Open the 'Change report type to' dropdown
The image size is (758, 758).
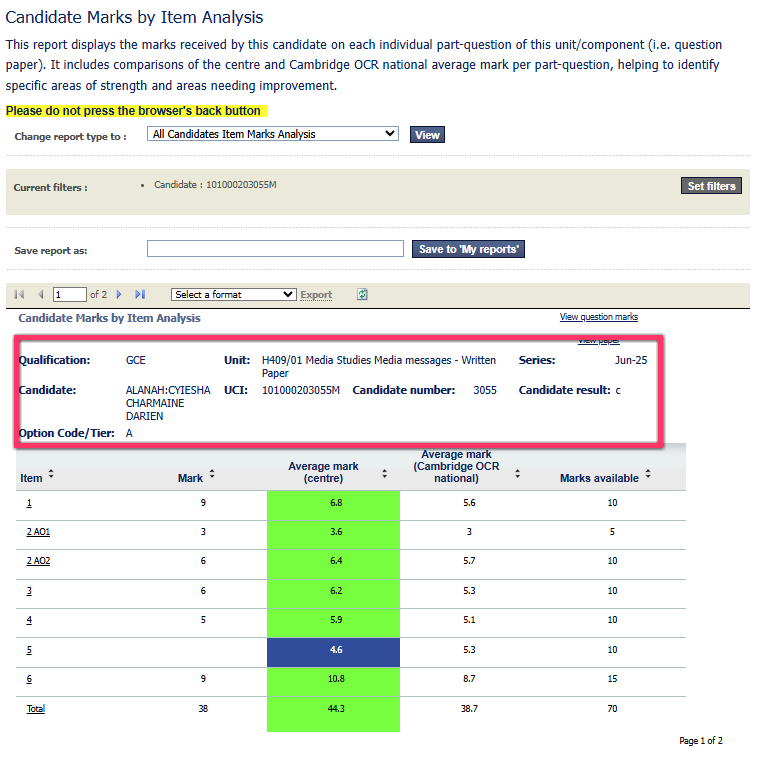pyautogui.click(x=273, y=134)
